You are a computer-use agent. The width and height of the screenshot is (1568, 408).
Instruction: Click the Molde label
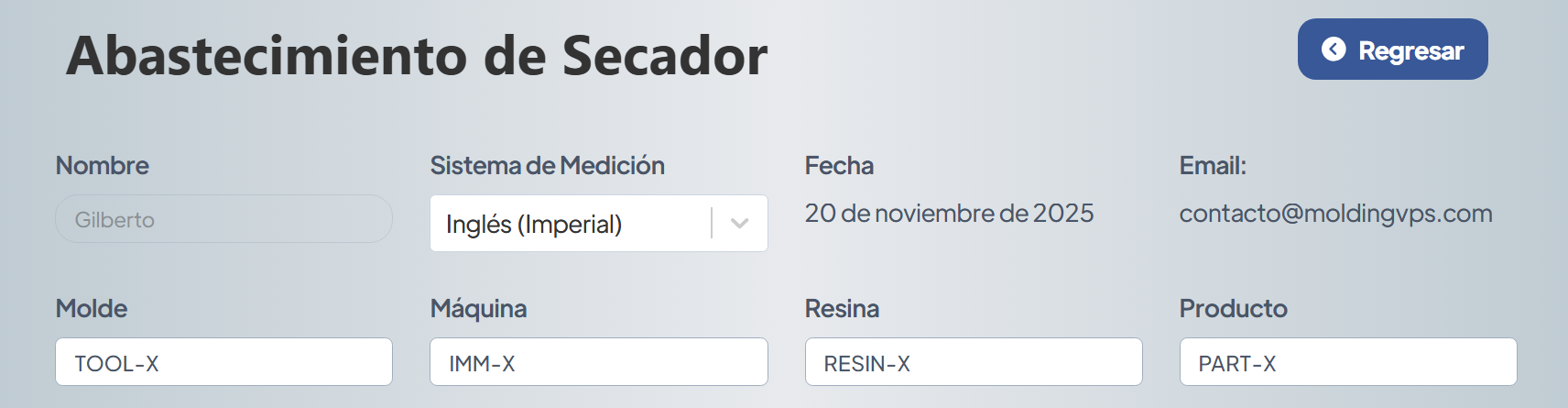click(x=92, y=309)
